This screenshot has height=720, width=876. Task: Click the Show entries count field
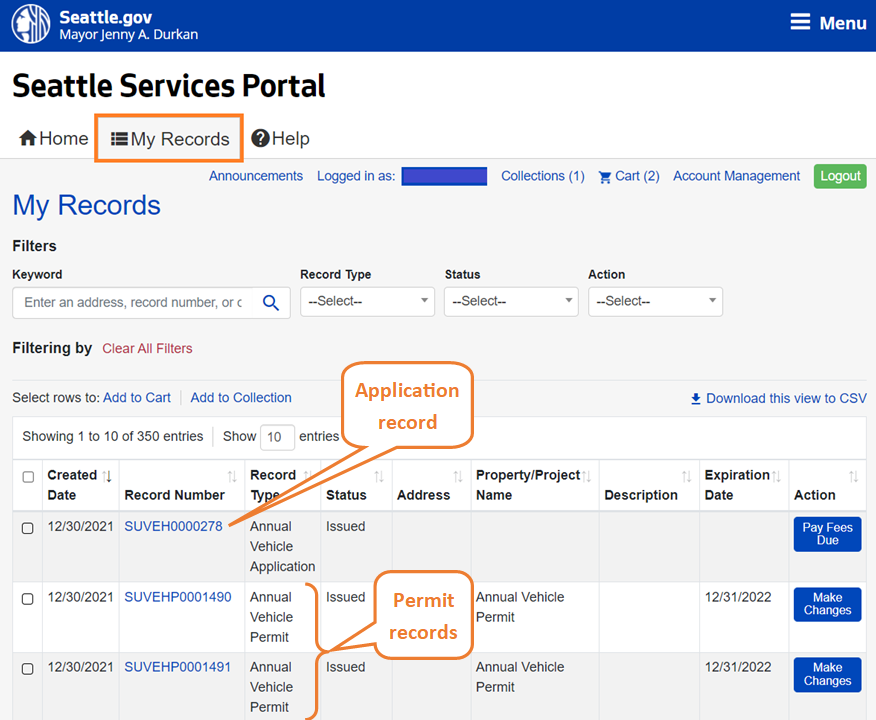[x=277, y=437]
